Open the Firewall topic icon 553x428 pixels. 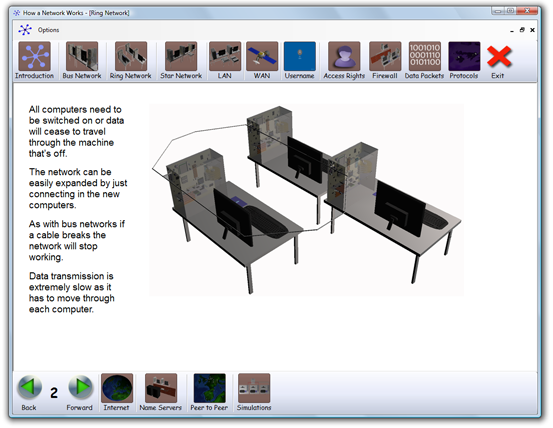pos(385,56)
